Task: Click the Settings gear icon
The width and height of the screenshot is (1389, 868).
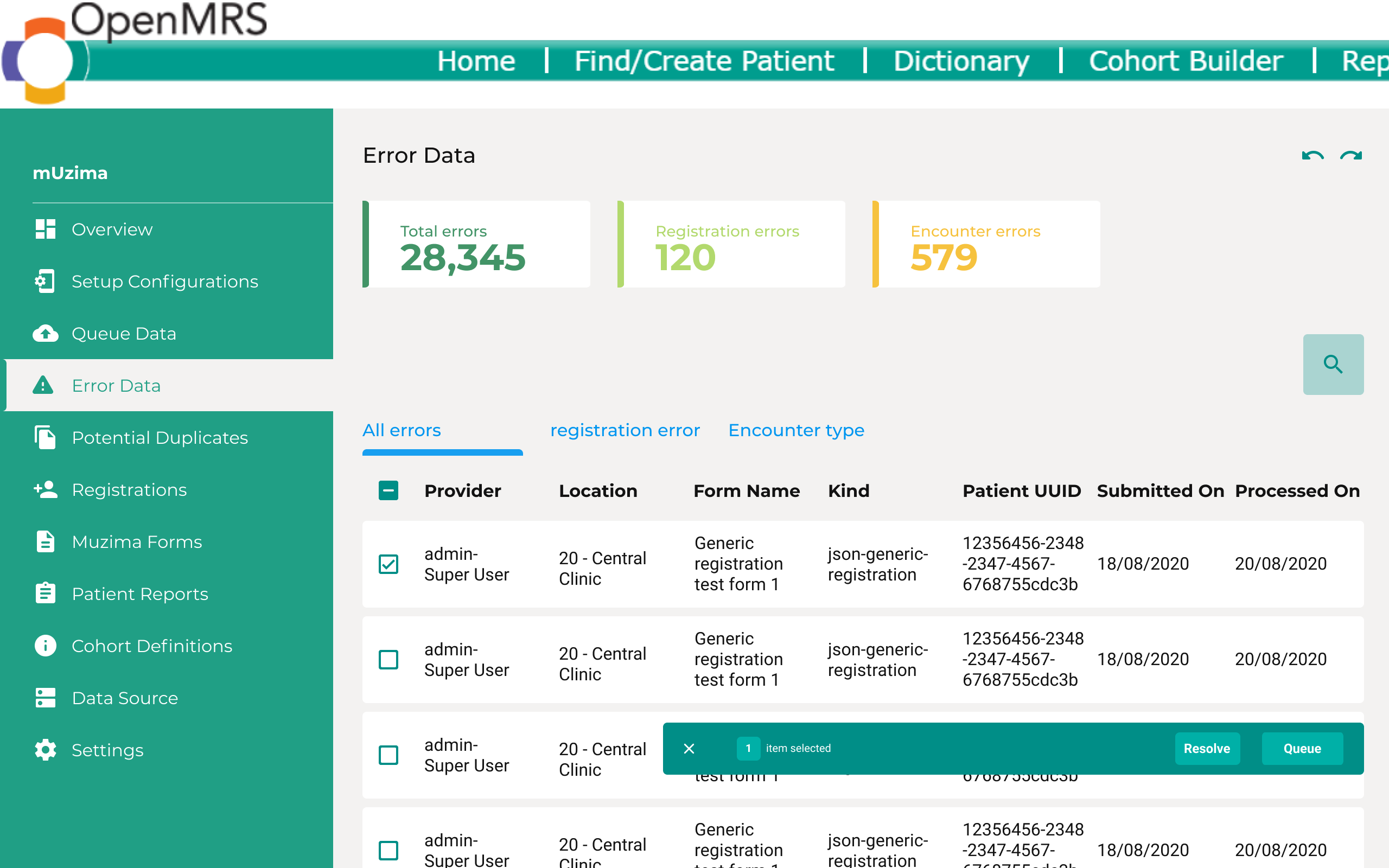Action: coord(46,750)
